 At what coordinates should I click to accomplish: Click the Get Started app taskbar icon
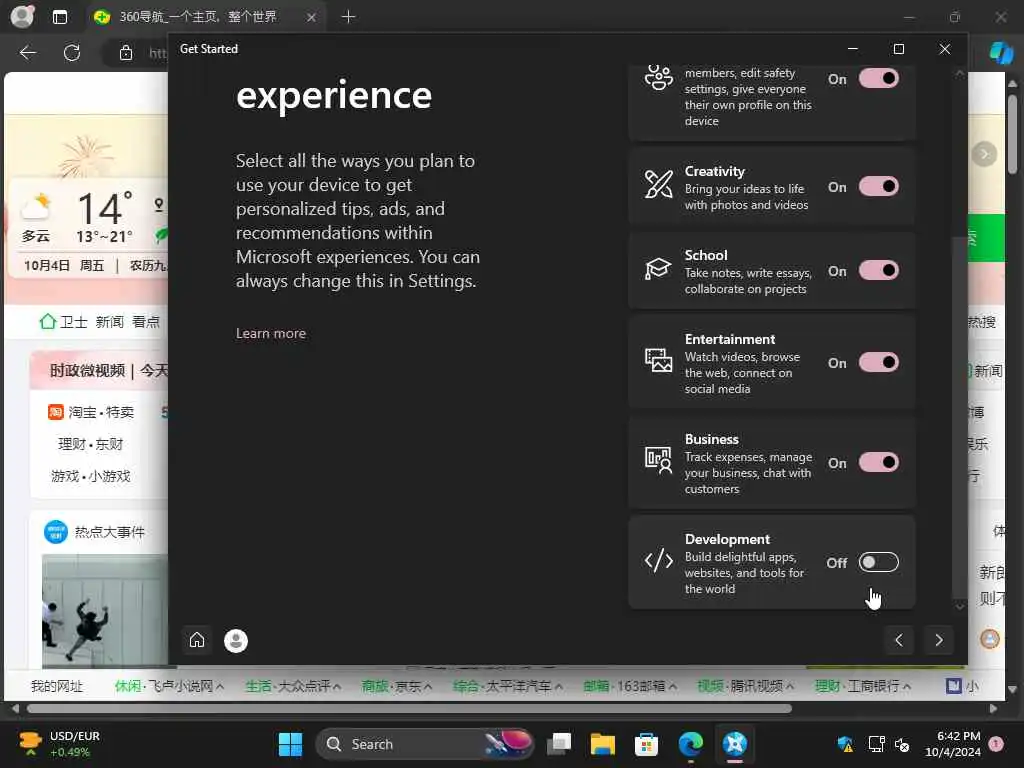point(735,744)
